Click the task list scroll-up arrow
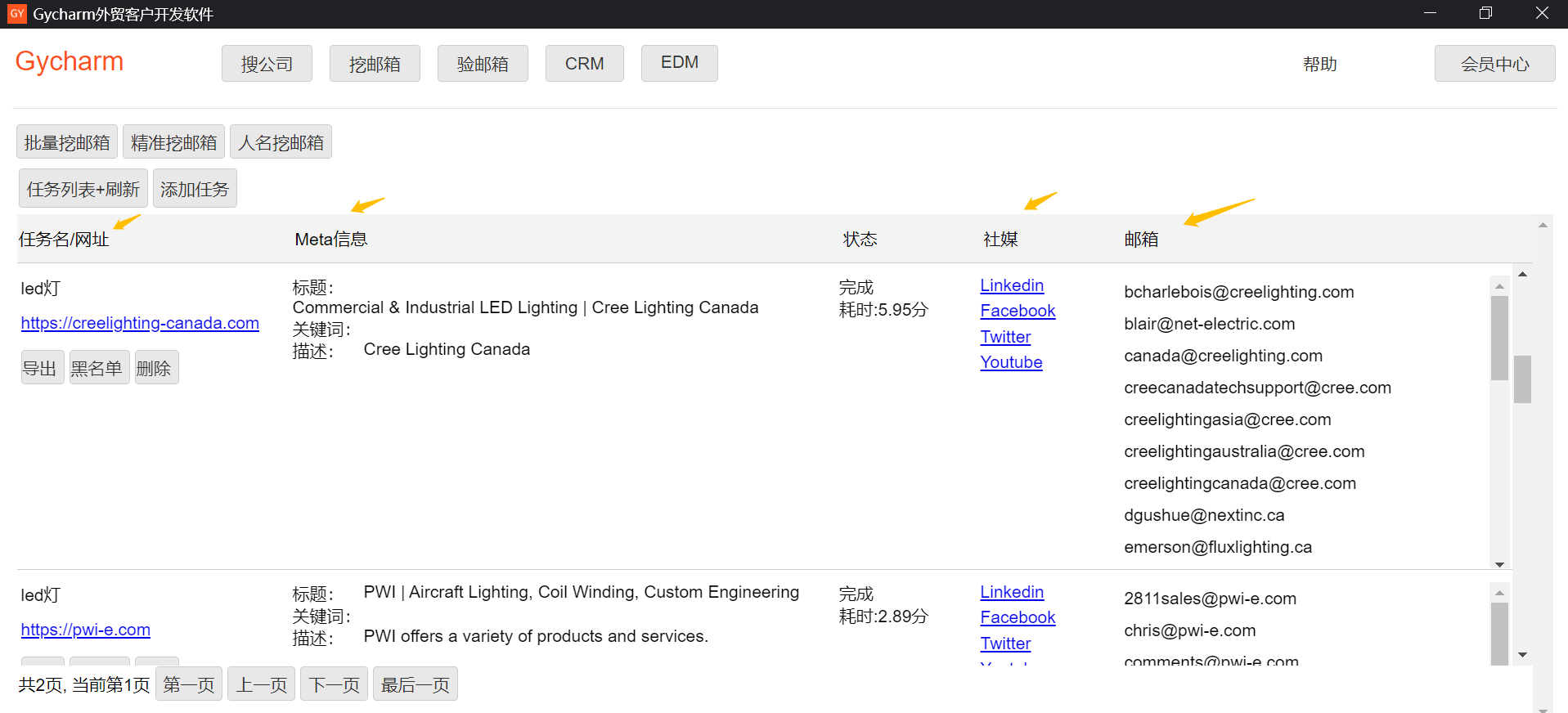The height and width of the screenshot is (713, 1568). pyautogui.click(x=1522, y=275)
